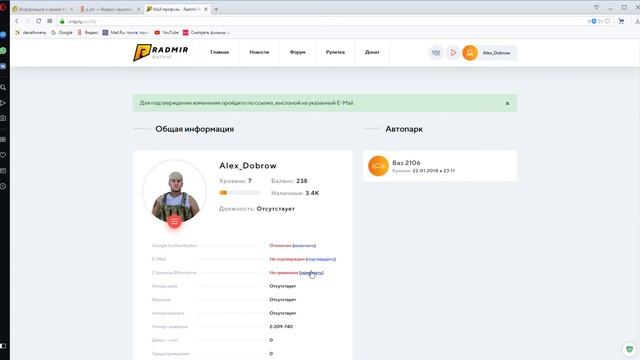Open the VK icon in Opera sidebar
Image resolution: width=640 pixels, height=360 pixels.
pyautogui.click(x=3, y=66)
